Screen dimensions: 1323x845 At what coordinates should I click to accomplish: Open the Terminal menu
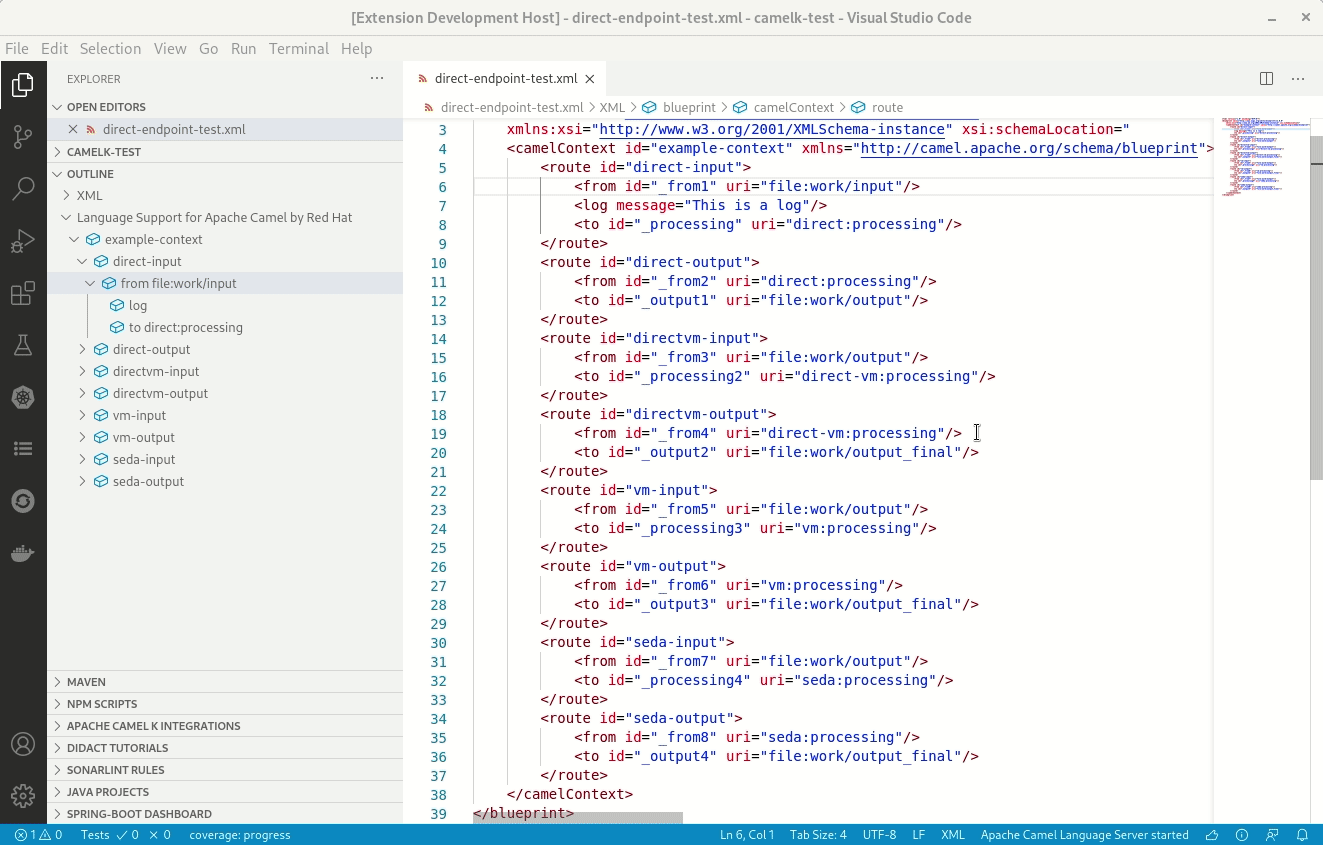point(298,48)
